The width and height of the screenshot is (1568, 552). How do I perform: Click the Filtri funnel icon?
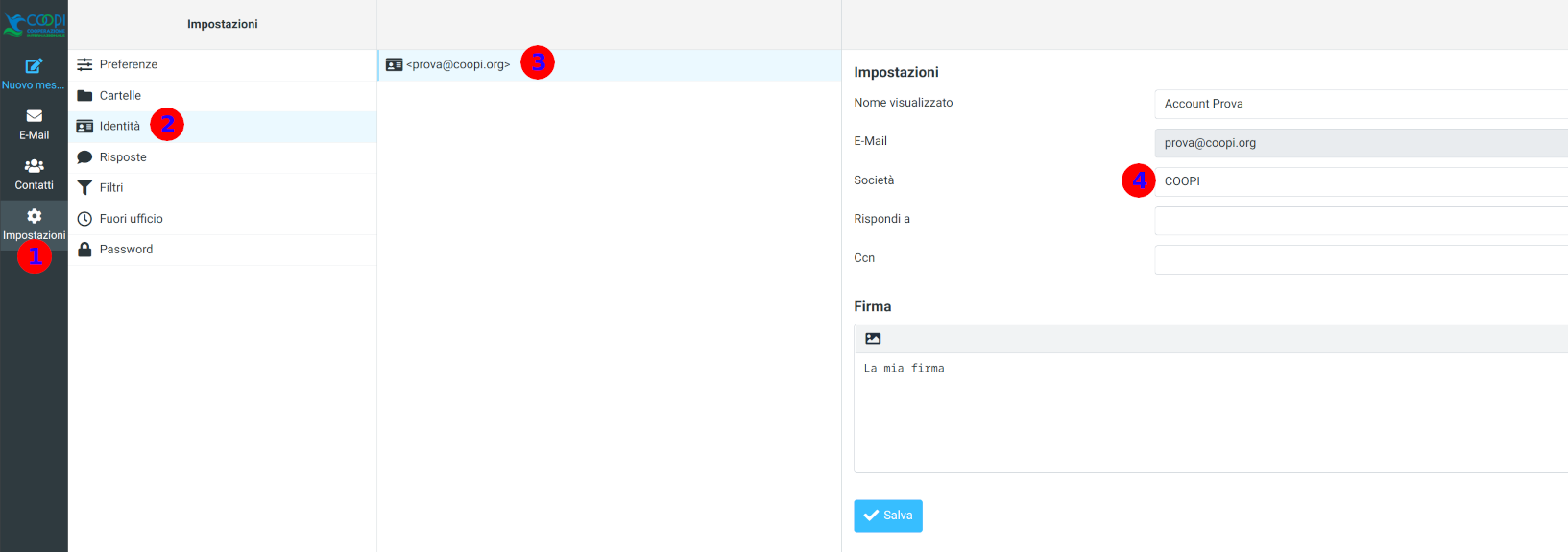(x=84, y=188)
